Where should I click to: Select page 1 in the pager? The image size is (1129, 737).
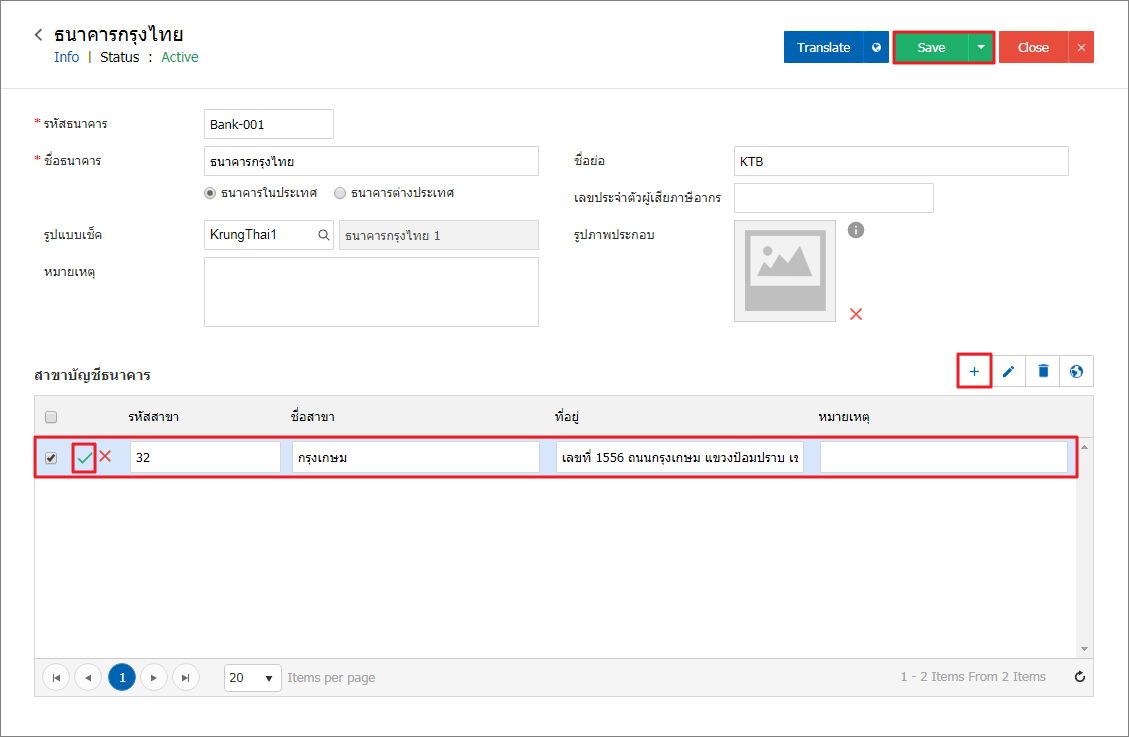122,677
